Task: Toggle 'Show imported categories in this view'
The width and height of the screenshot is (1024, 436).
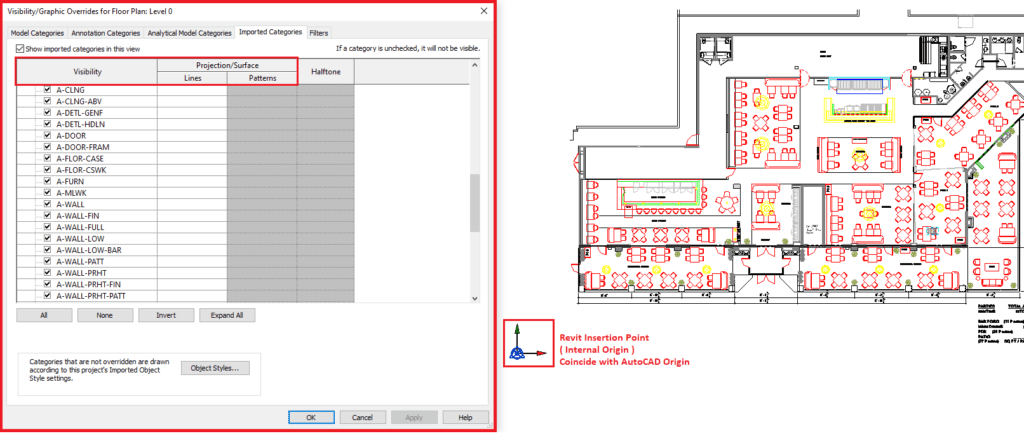Action: click(20, 48)
